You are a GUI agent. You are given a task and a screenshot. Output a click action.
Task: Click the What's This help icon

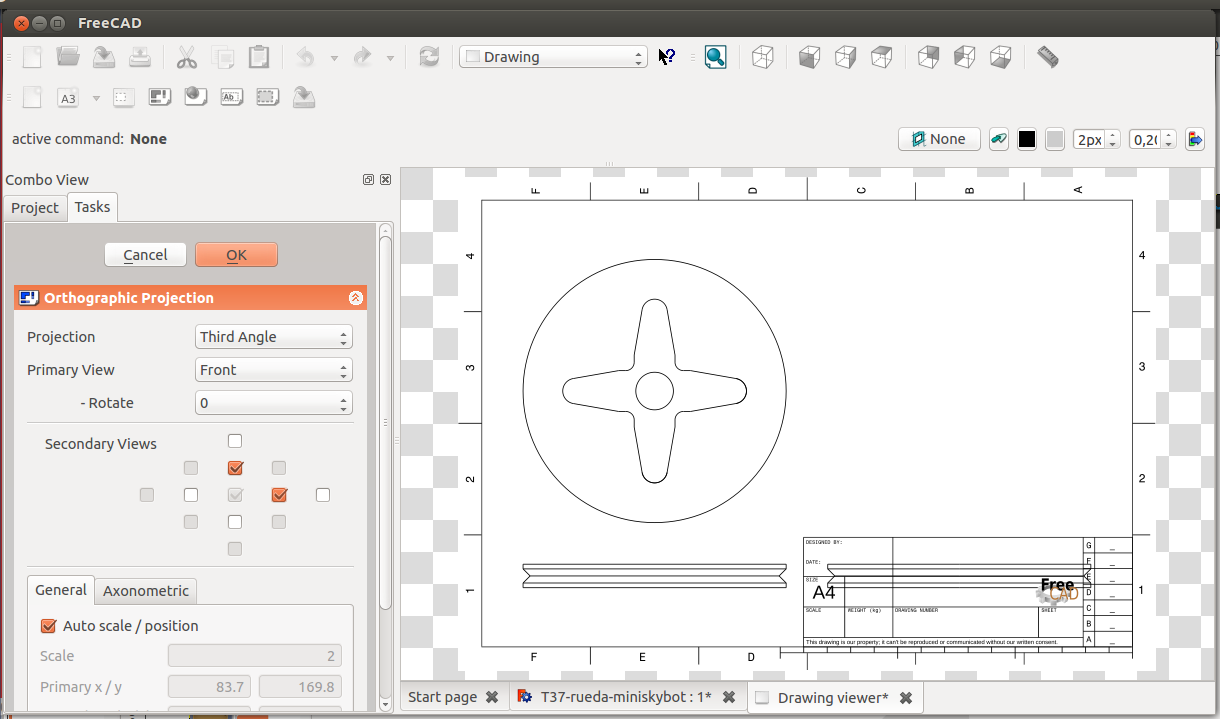(x=666, y=57)
